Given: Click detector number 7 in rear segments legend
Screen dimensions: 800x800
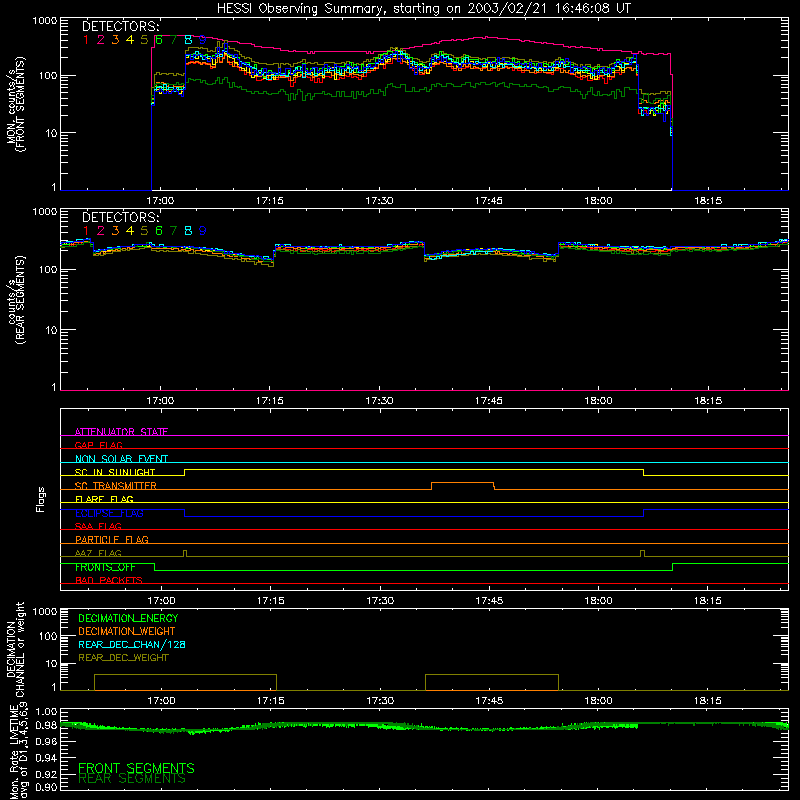Looking at the screenshot, I should (173, 231).
